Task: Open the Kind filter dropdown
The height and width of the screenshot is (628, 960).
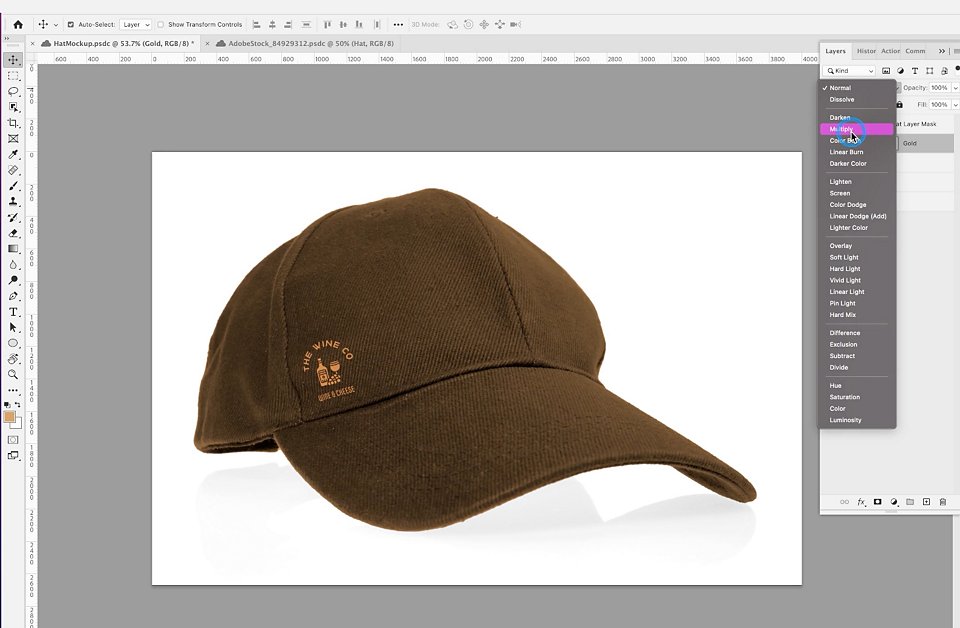Action: pyautogui.click(x=850, y=71)
